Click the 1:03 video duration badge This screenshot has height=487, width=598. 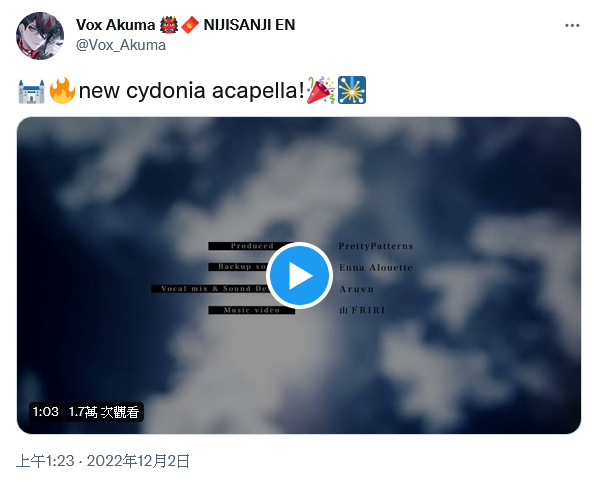coord(46,412)
